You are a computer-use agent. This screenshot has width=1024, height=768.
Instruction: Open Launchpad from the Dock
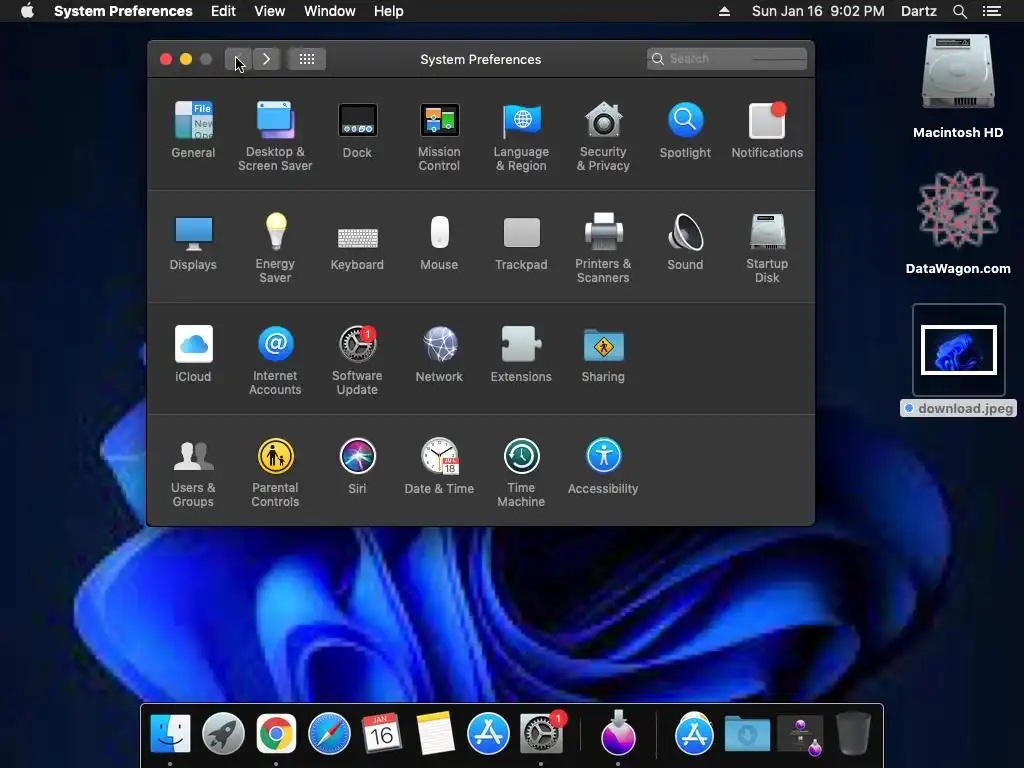[223, 733]
